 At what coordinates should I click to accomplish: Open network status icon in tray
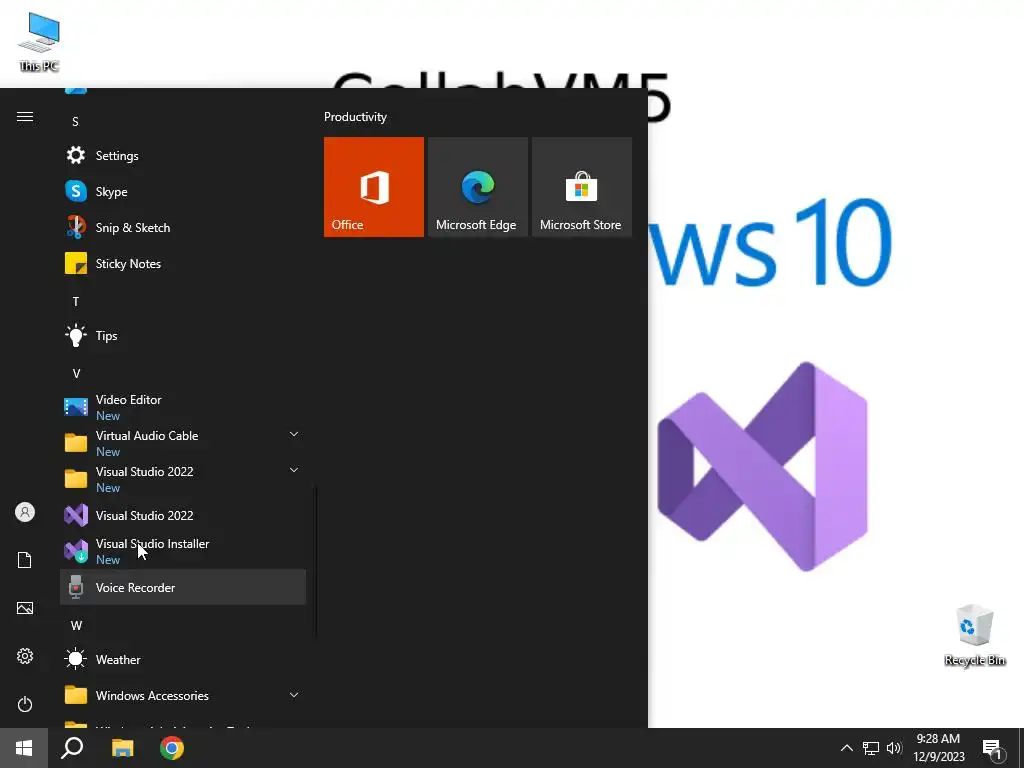[871, 748]
